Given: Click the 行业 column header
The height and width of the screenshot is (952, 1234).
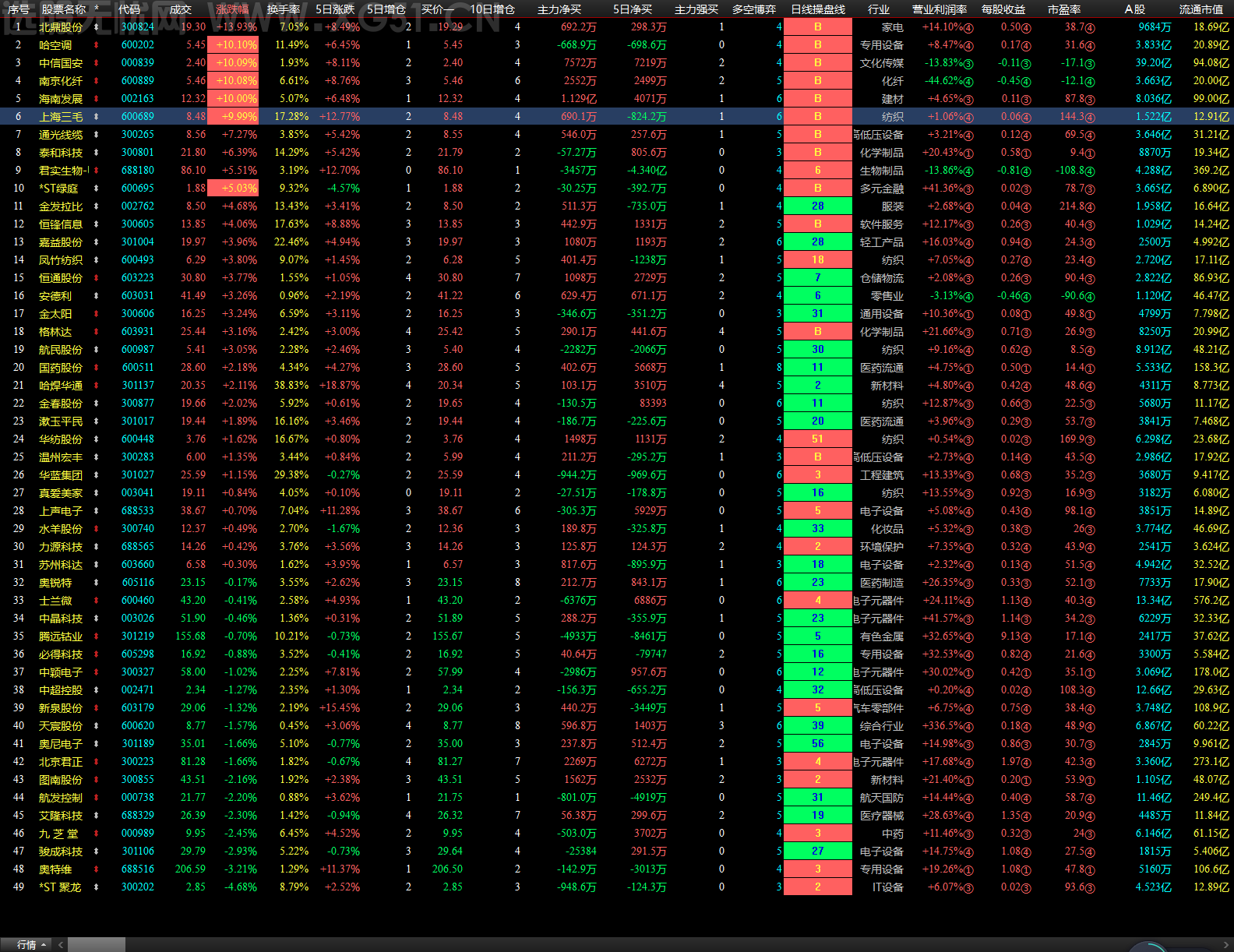Looking at the screenshot, I should click(x=879, y=9).
